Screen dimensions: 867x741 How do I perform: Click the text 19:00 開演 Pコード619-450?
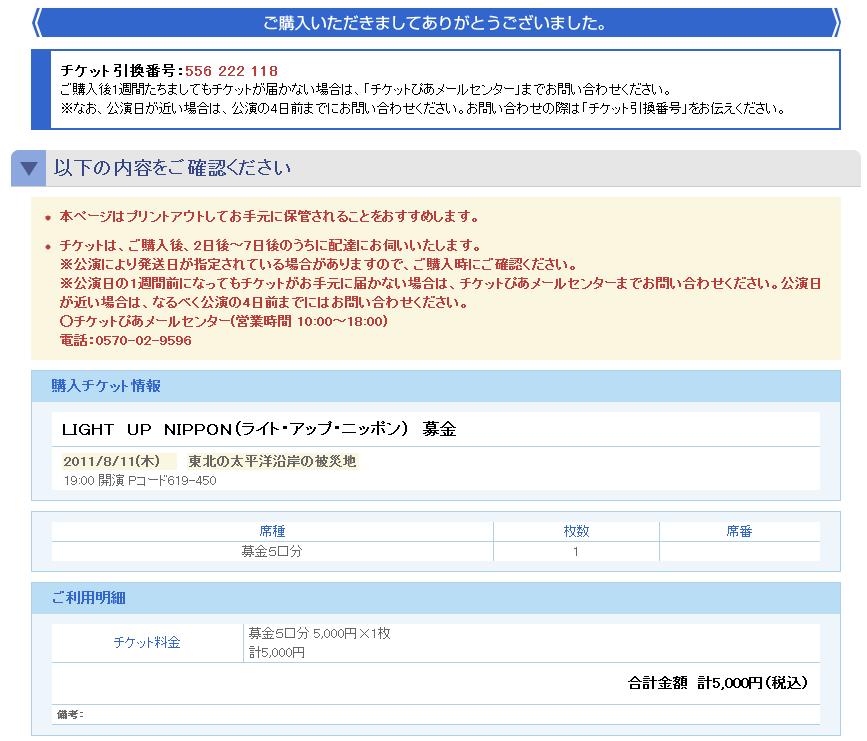[x=140, y=481]
